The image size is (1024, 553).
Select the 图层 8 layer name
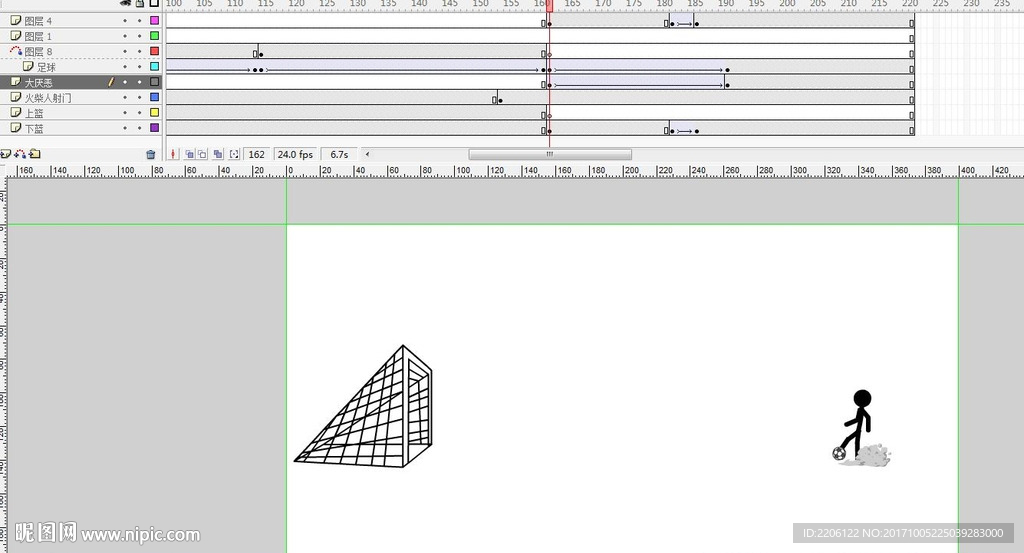tap(38, 52)
